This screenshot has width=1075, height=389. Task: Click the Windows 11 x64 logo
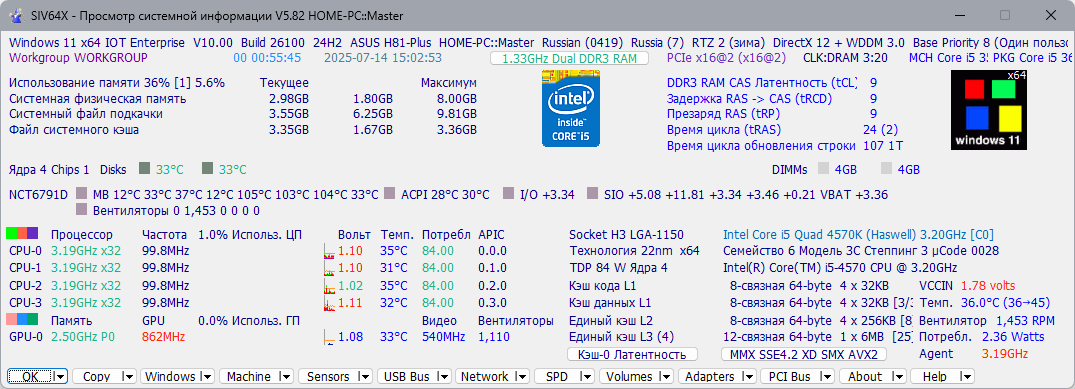coord(989,109)
